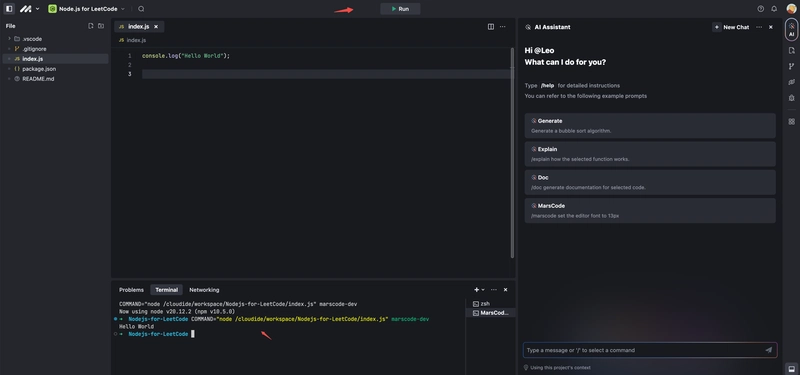Open the source control branch icon
This screenshot has width=800, height=375.
point(791,66)
